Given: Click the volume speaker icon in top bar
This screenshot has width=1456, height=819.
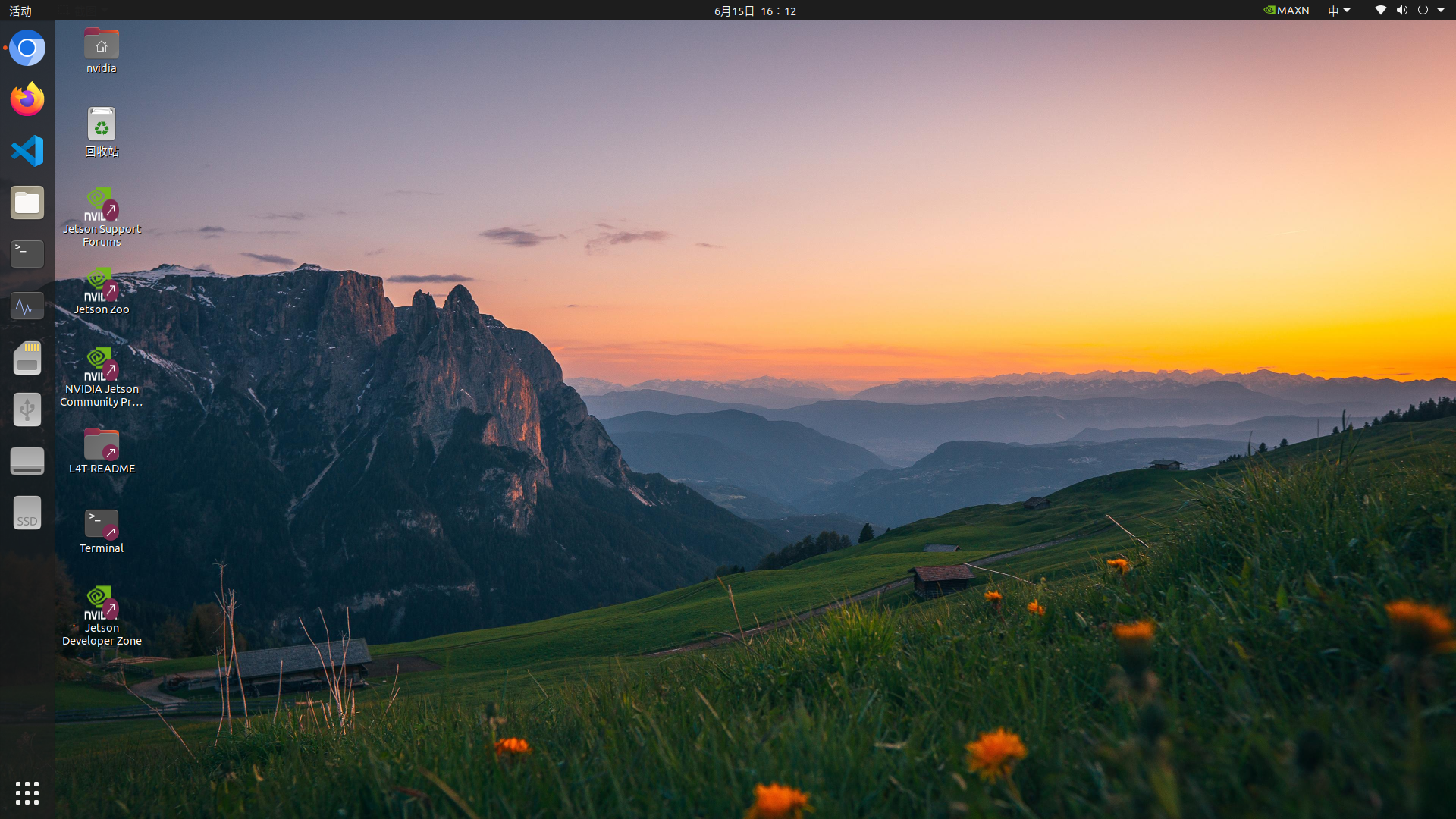Looking at the screenshot, I should pyautogui.click(x=1401, y=11).
